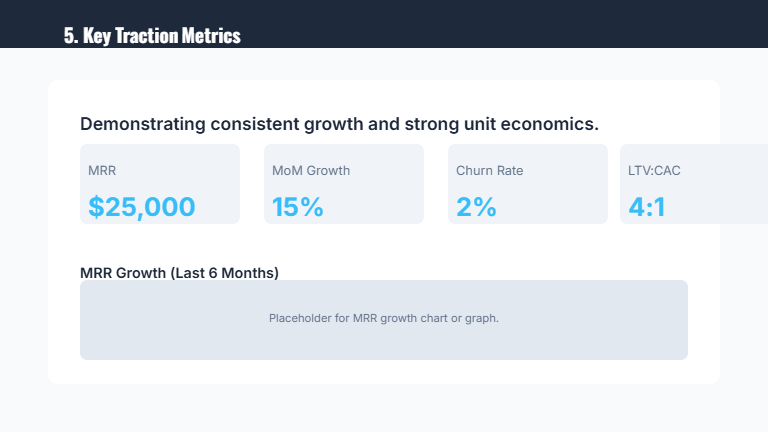
Task: Select the "Demonstrating consistent growth" headline text
Action: 339,125
